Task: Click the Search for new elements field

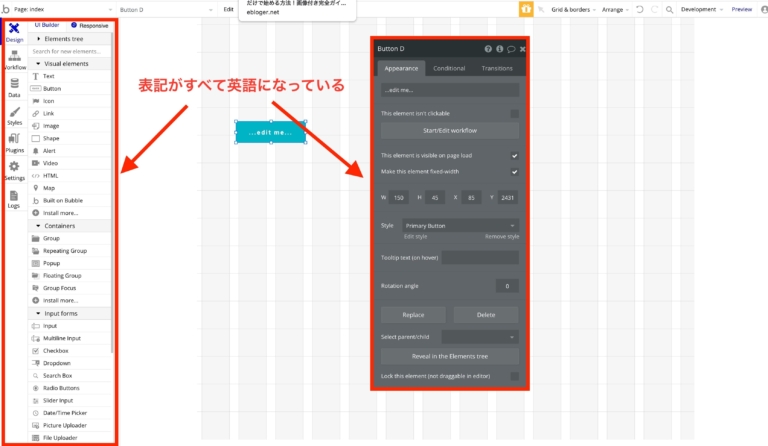Action: click(x=70, y=51)
